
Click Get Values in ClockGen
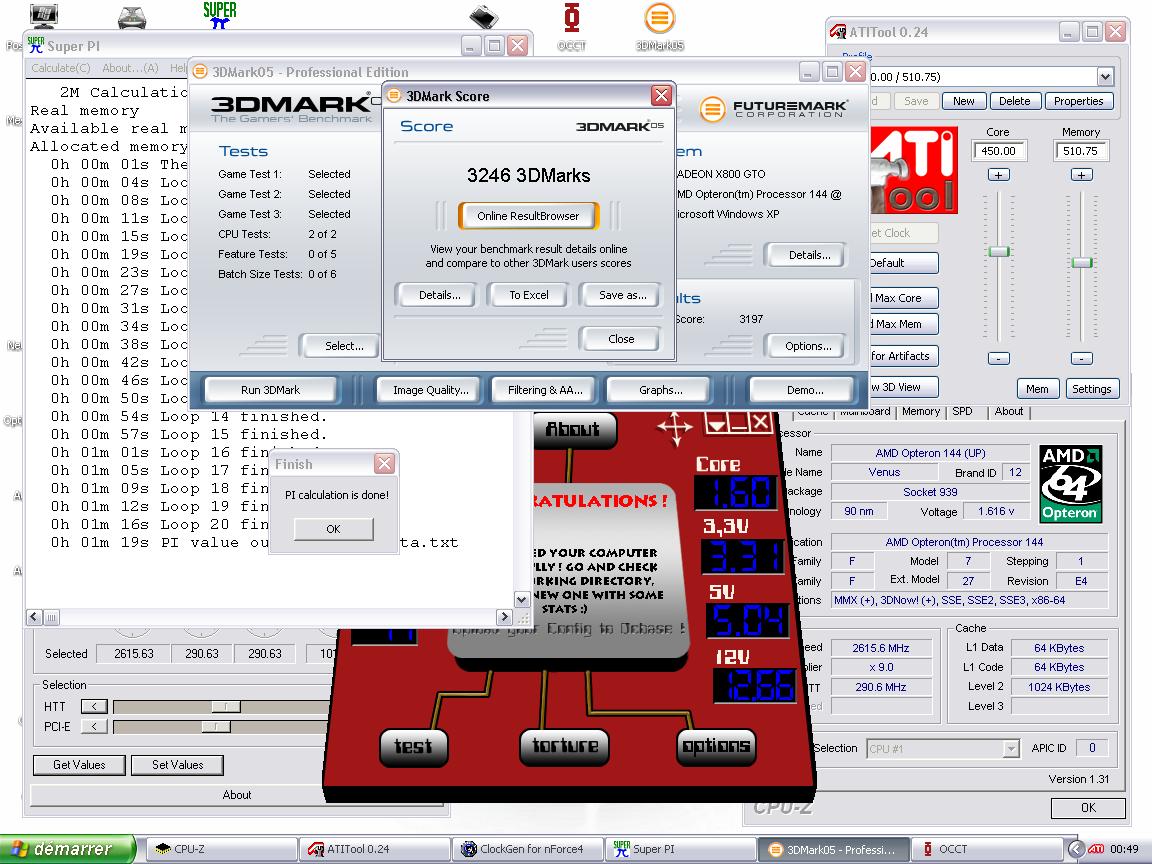(79, 765)
